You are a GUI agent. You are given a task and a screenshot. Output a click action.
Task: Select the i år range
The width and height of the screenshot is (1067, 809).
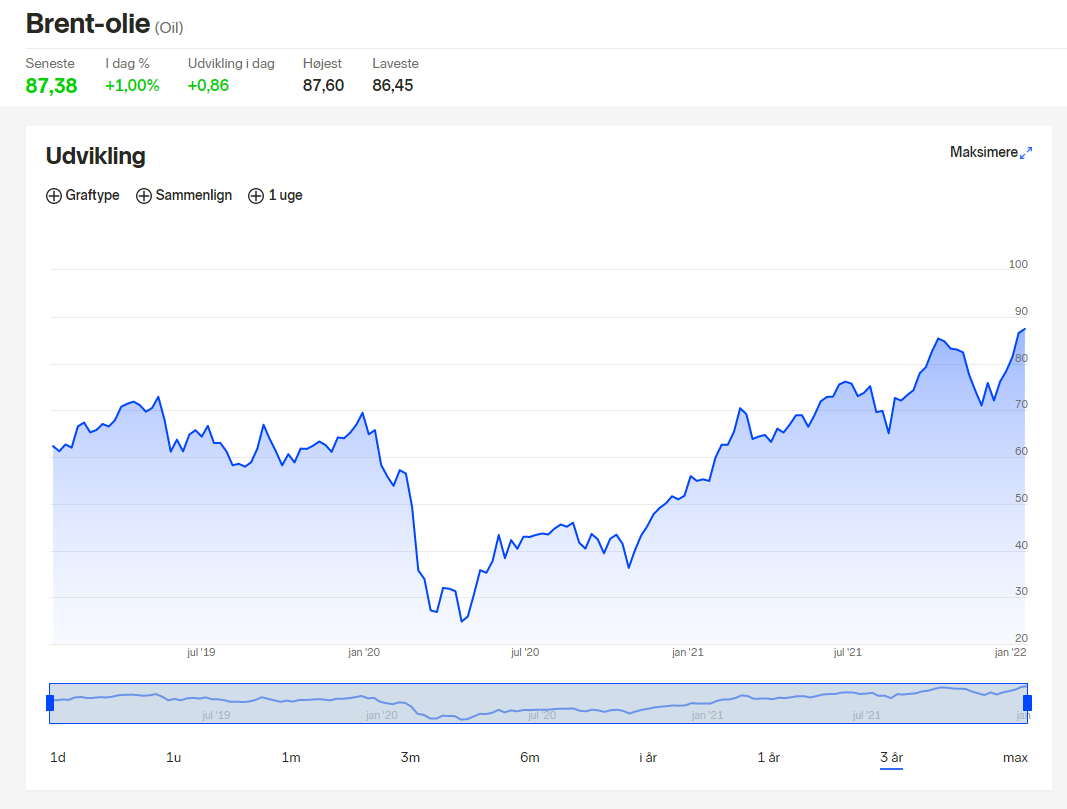[648, 757]
